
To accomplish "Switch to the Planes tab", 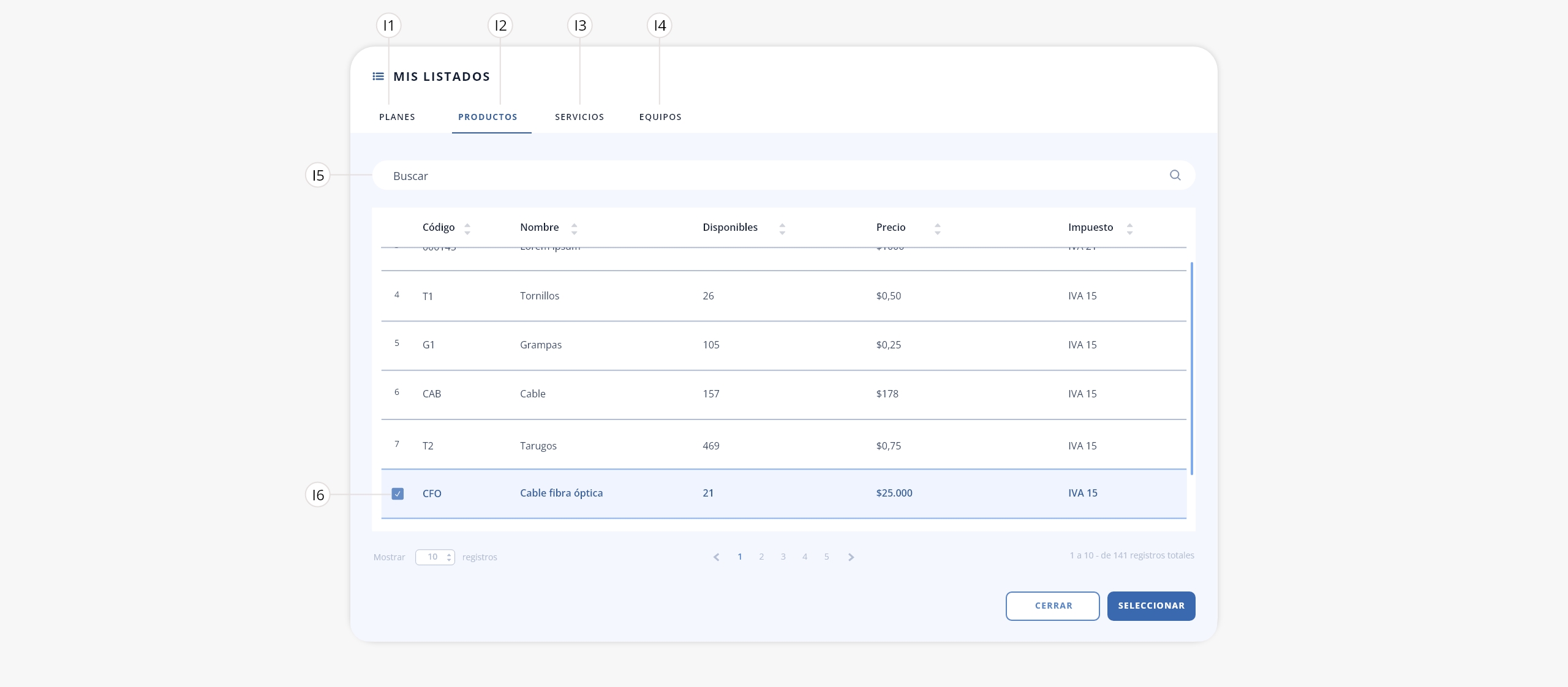I will click(x=397, y=117).
